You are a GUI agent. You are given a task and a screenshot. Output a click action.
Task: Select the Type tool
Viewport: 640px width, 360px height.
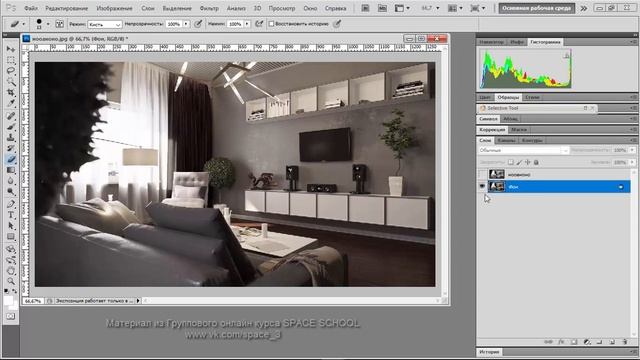(x=11, y=215)
